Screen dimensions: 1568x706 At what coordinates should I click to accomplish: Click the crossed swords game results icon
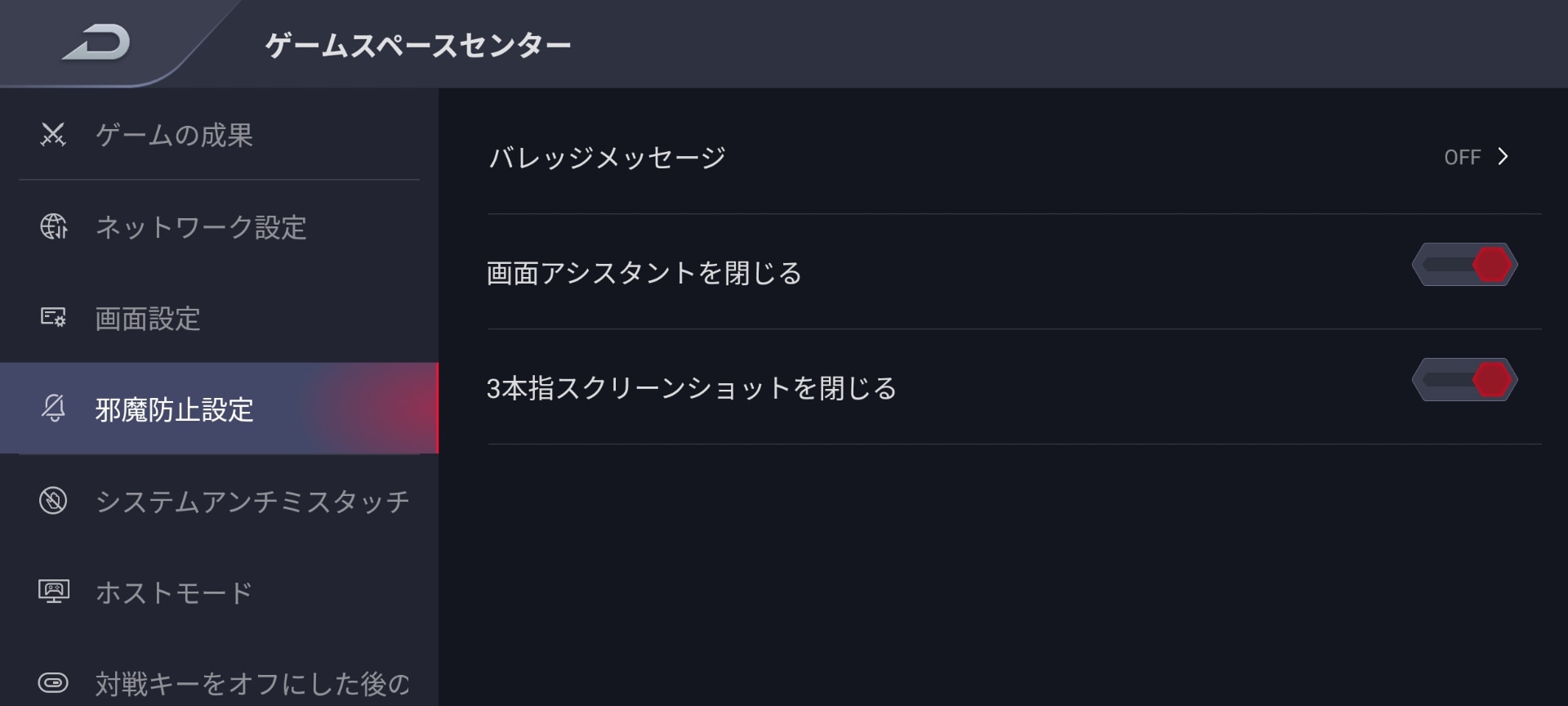53,135
